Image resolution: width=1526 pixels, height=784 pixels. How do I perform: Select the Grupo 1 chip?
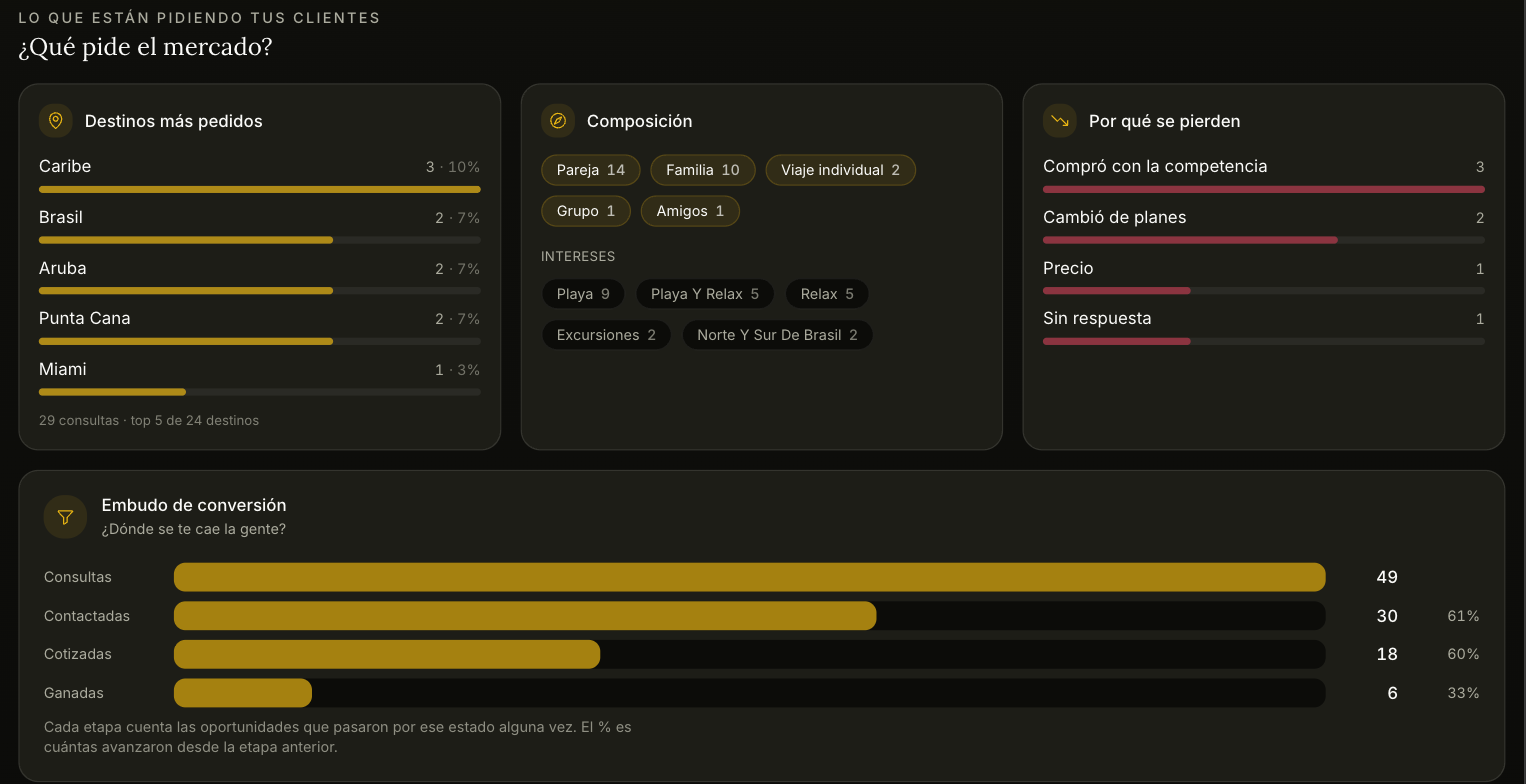[586, 211]
